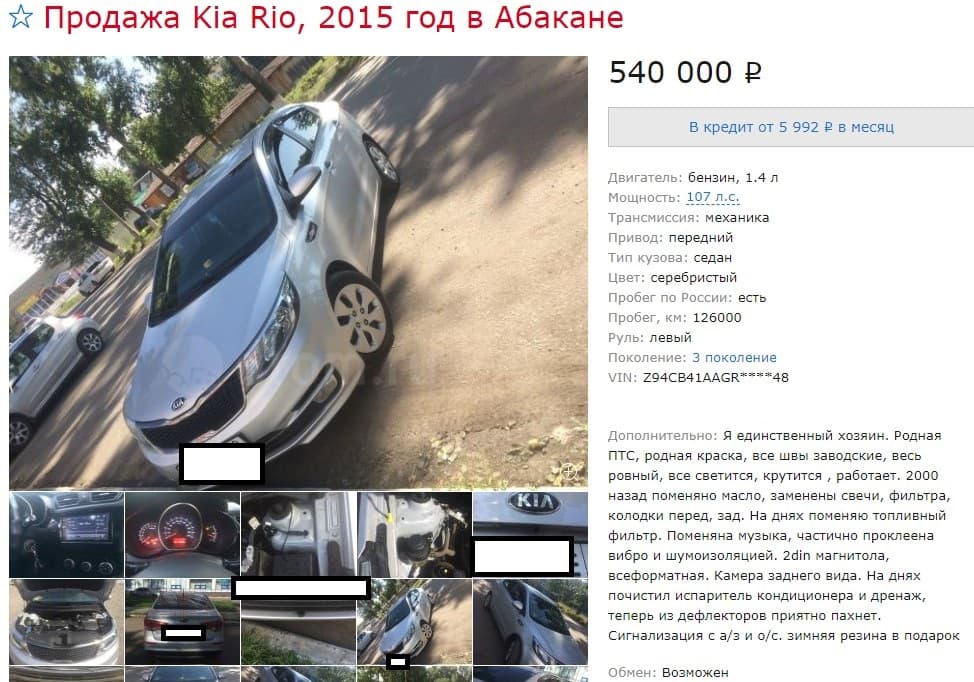View front corner angle car thumbnail

(x=414, y=622)
